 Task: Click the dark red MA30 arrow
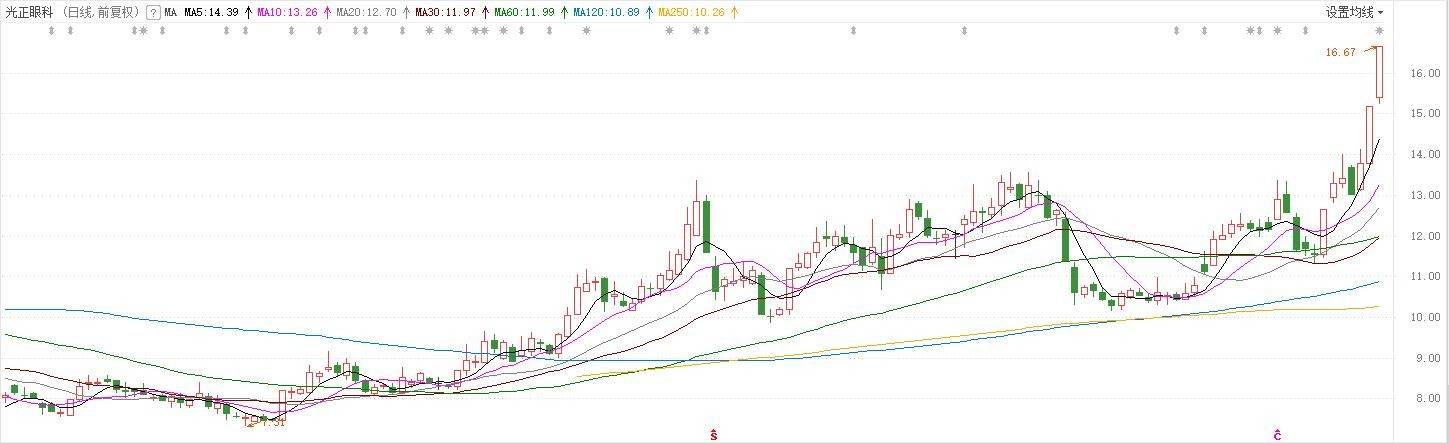click(485, 13)
